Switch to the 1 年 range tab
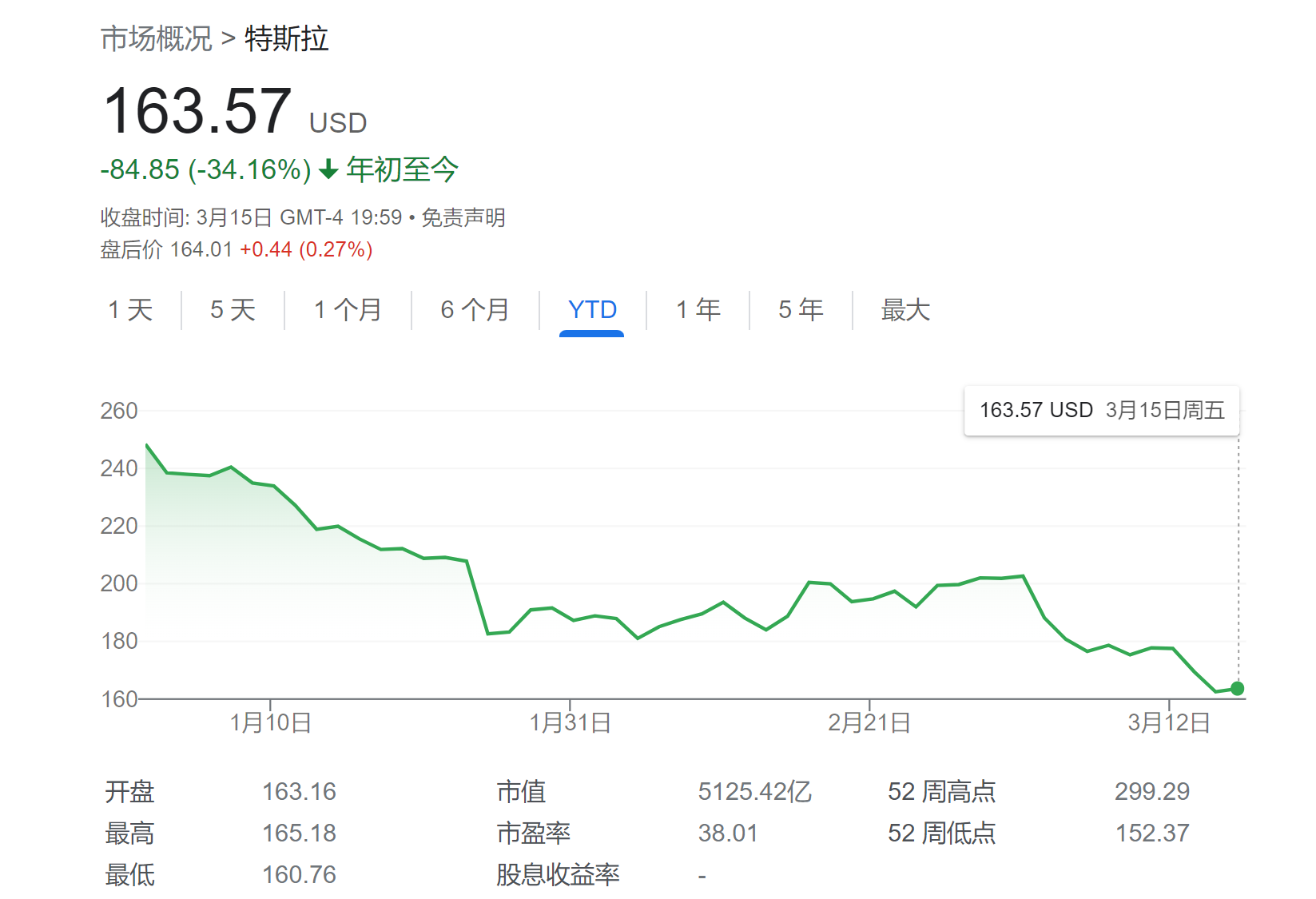Viewport: 1316px width, 899px height. pos(698,310)
